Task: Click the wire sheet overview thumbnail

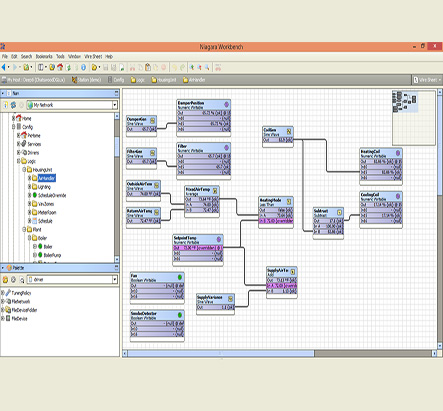Action: 414,118
